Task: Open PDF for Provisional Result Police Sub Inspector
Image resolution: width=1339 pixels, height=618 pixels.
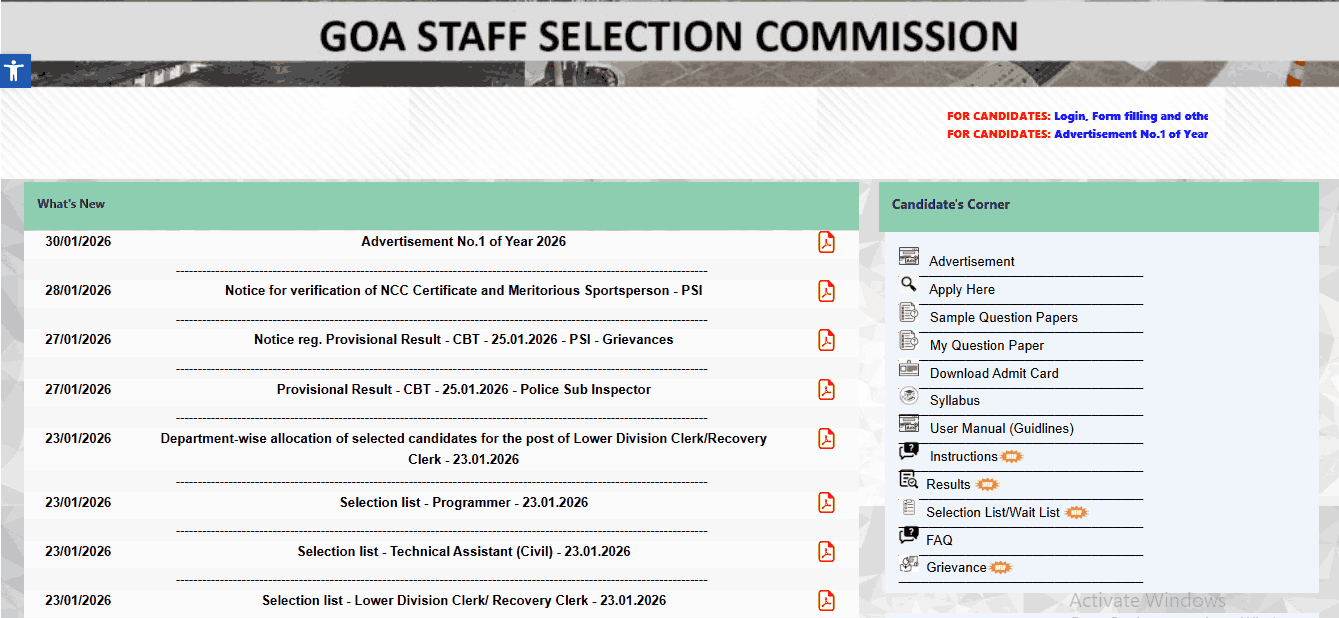Action: point(826,389)
